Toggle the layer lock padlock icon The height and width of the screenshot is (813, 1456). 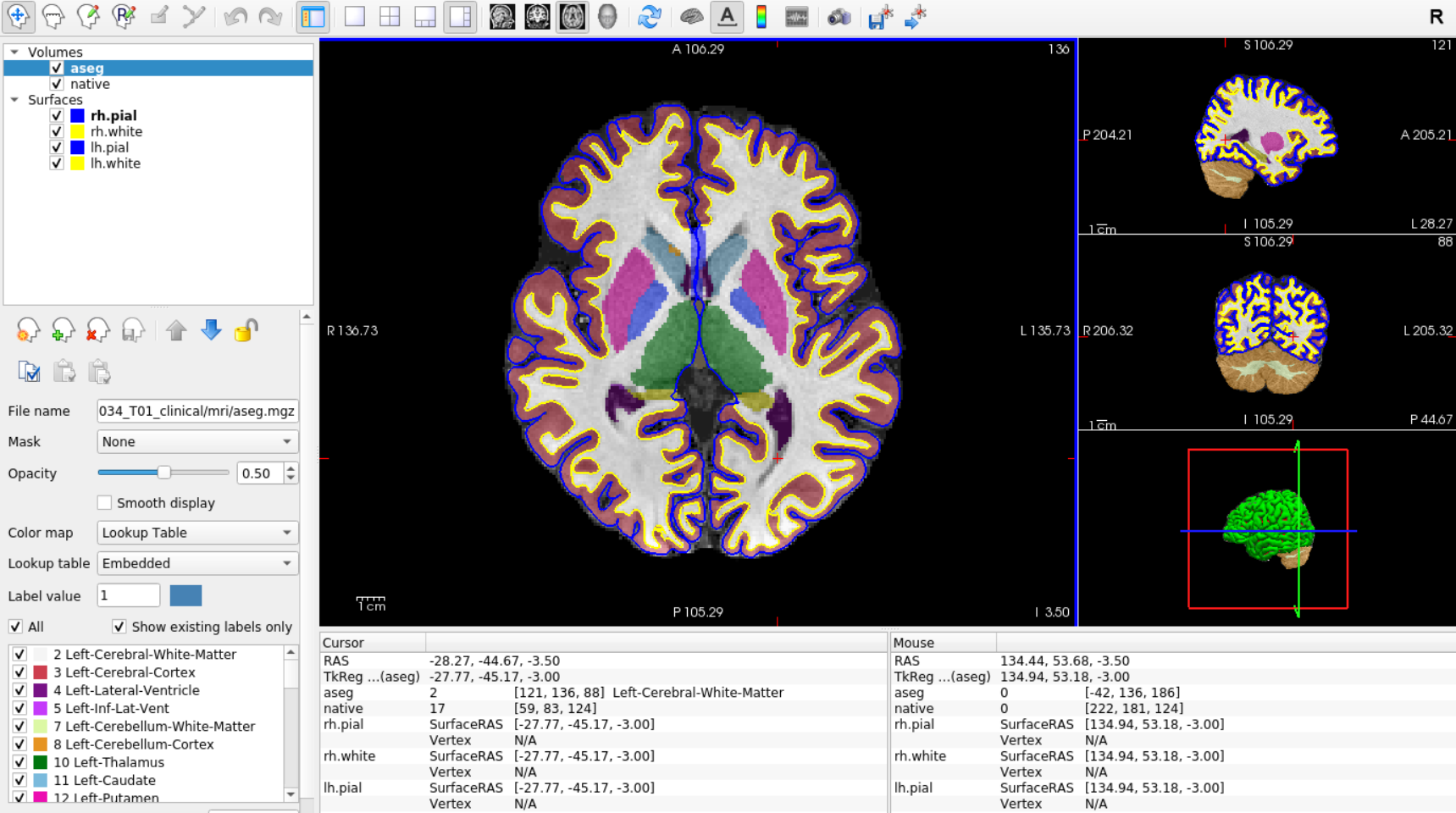coord(246,330)
